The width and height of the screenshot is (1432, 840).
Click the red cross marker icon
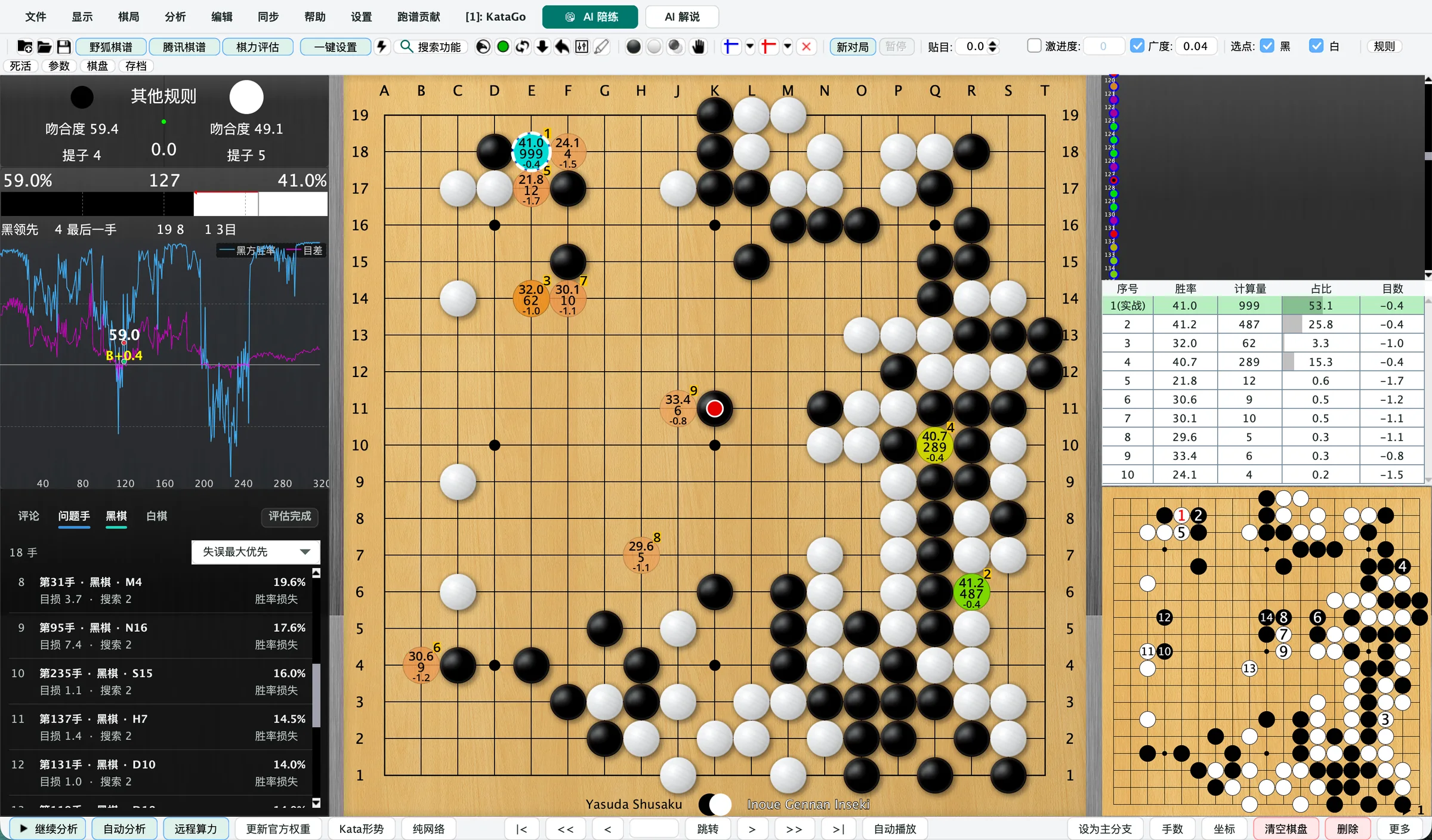[x=769, y=47]
